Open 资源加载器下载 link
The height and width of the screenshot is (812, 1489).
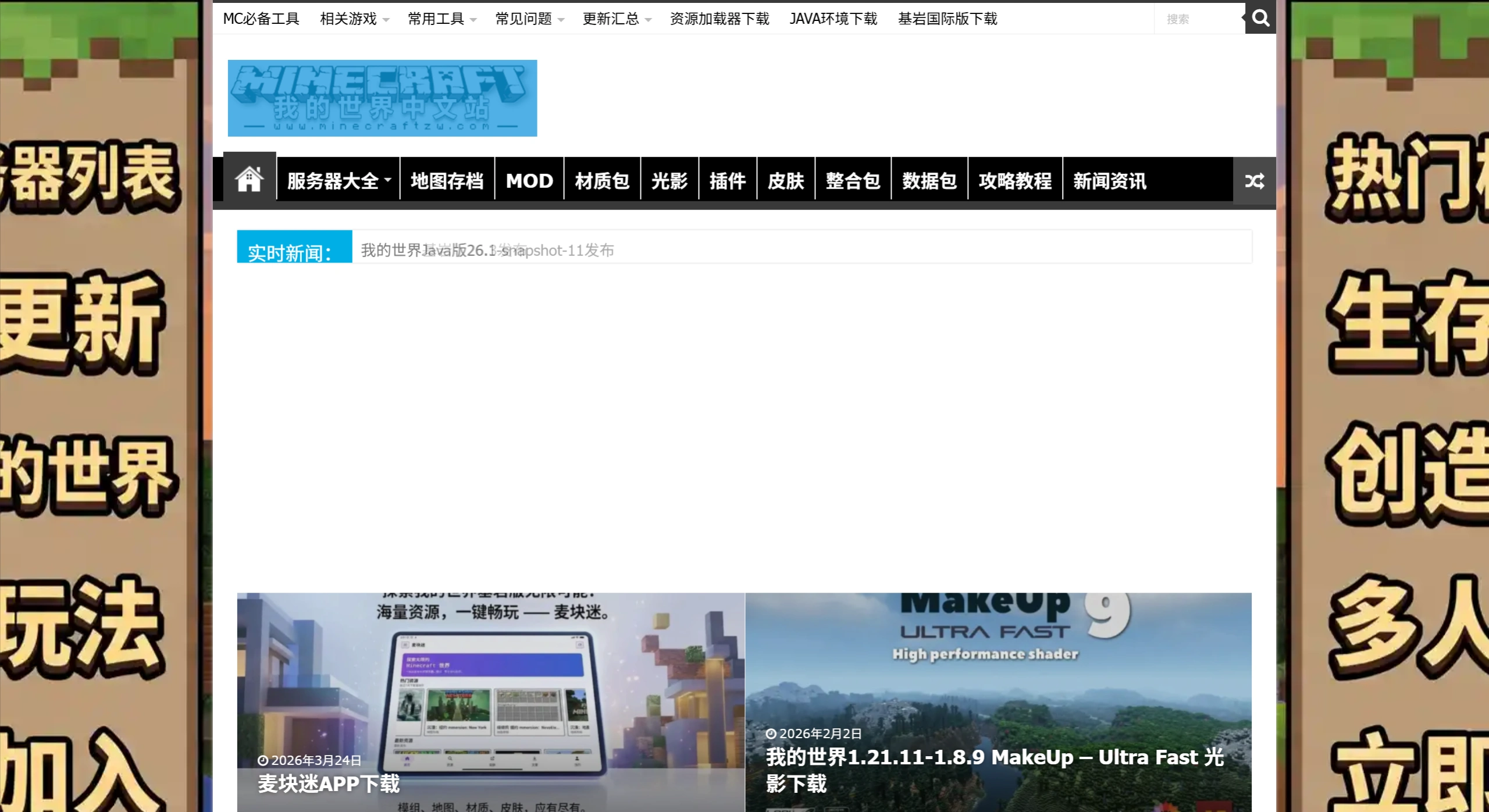click(x=719, y=19)
